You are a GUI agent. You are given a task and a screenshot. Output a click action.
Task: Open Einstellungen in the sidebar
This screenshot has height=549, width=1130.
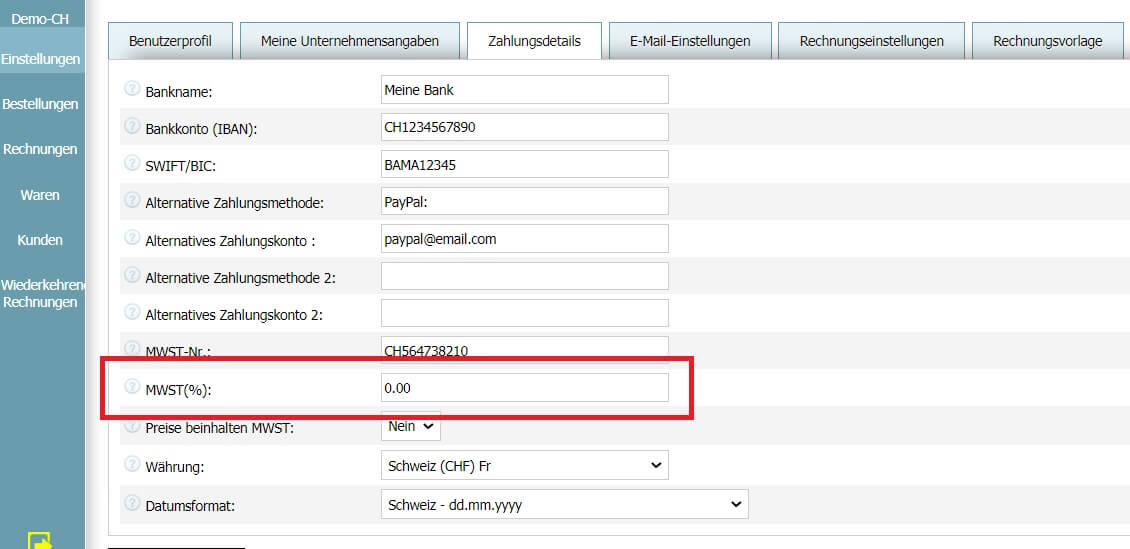(41, 59)
